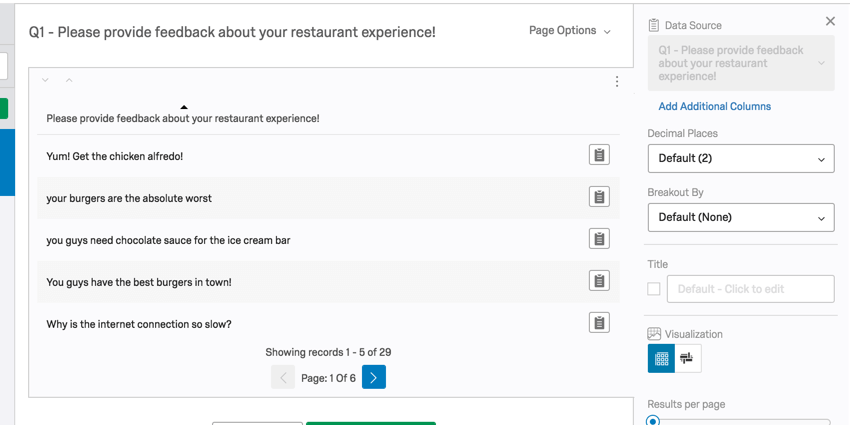Click the Results per page slider handle
The image size is (850, 425).
pos(653,421)
